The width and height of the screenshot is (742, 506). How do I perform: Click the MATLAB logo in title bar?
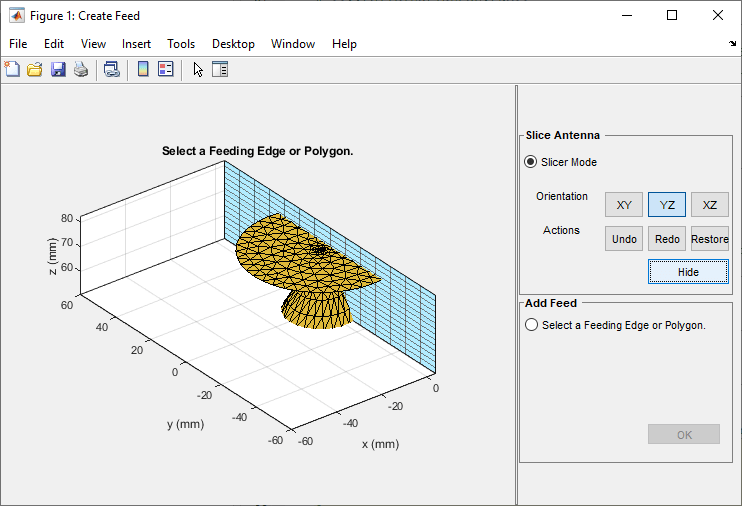(x=17, y=16)
